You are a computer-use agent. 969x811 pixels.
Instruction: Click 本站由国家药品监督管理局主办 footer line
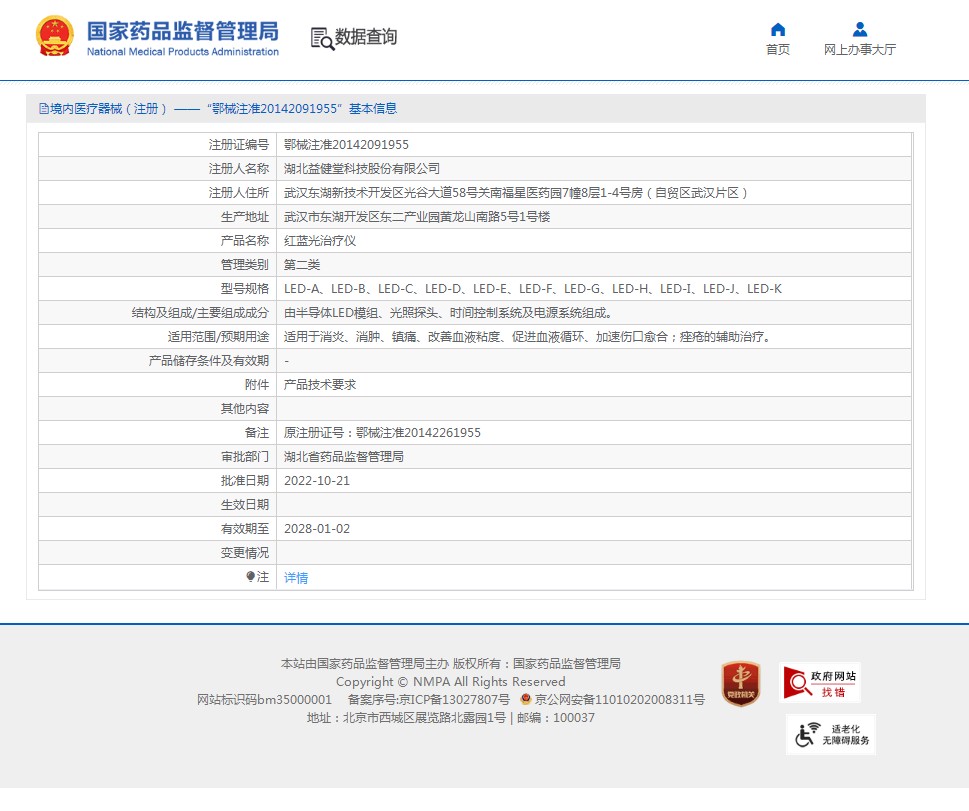click(451, 664)
